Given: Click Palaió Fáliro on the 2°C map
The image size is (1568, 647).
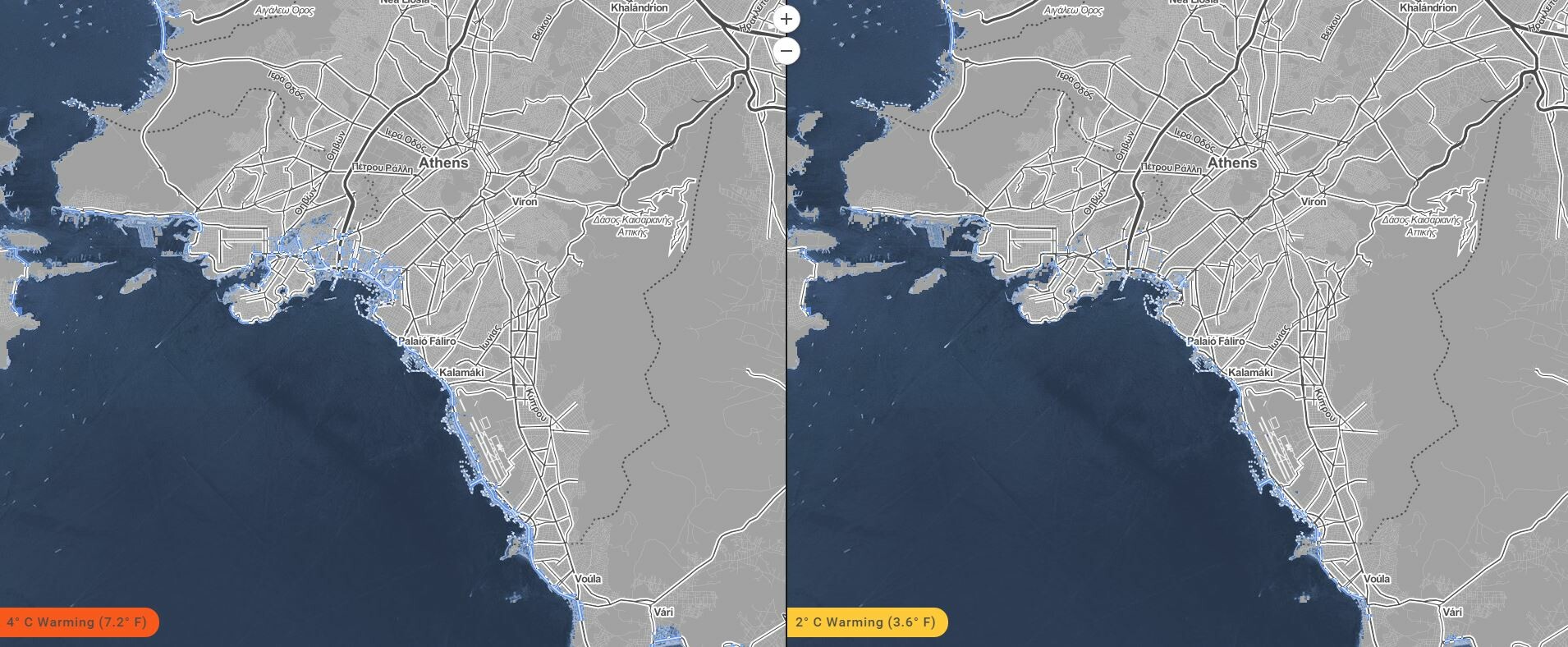Looking at the screenshot, I should [1216, 341].
